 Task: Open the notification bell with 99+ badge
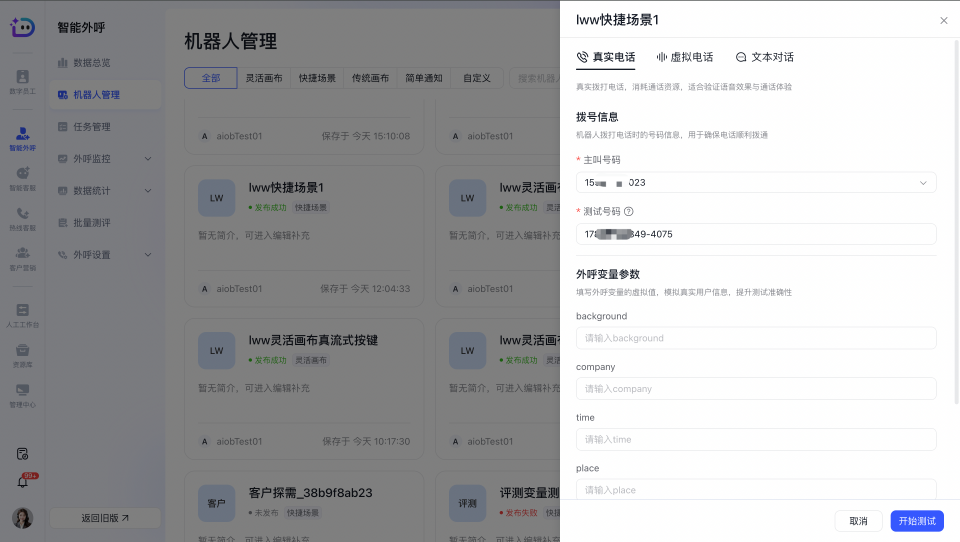pyautogui.click(x=23, y=482)
